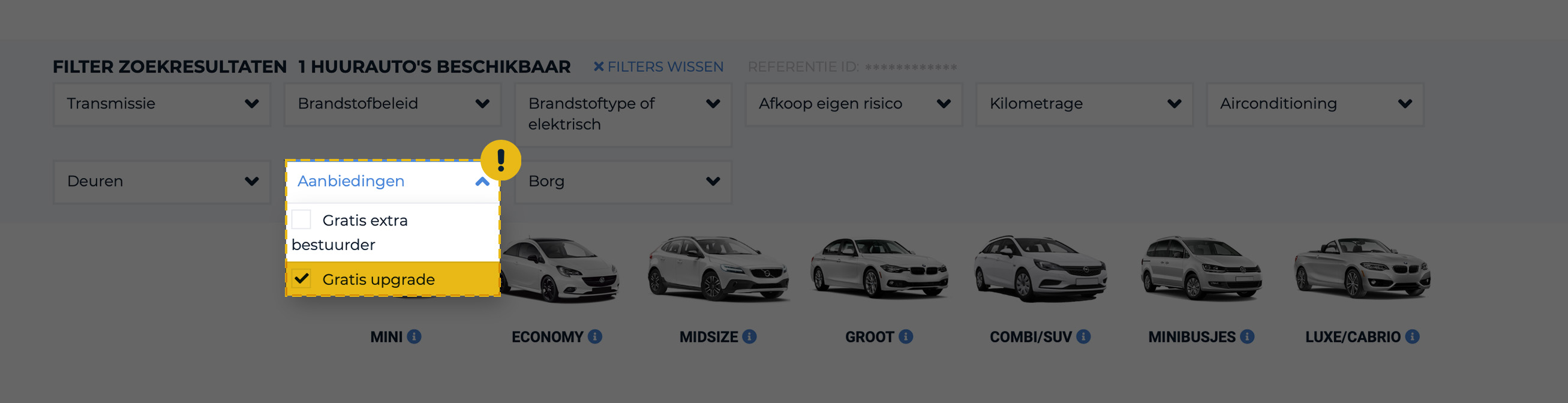This screenshot has width=1568, height=403.
Task: Open info for MINIBUSJES vehicles
Action: pos(1246,335)
